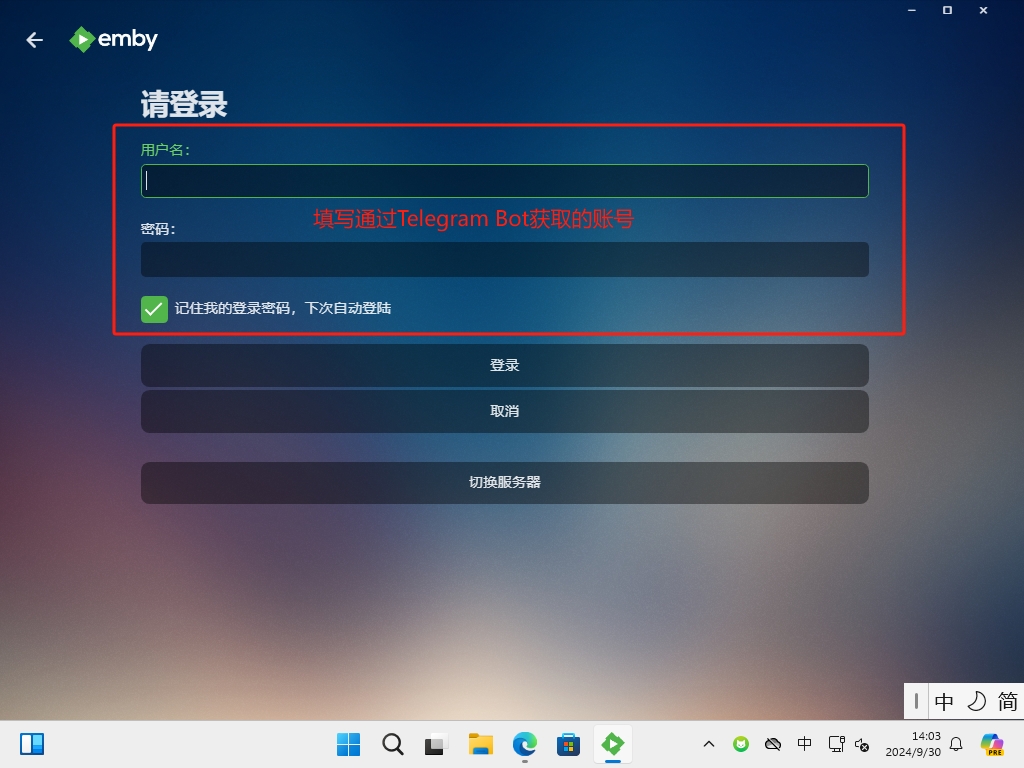Open Task View on the taskbar
Viewport: 1024px width, 768px height.
click(436, 744)
